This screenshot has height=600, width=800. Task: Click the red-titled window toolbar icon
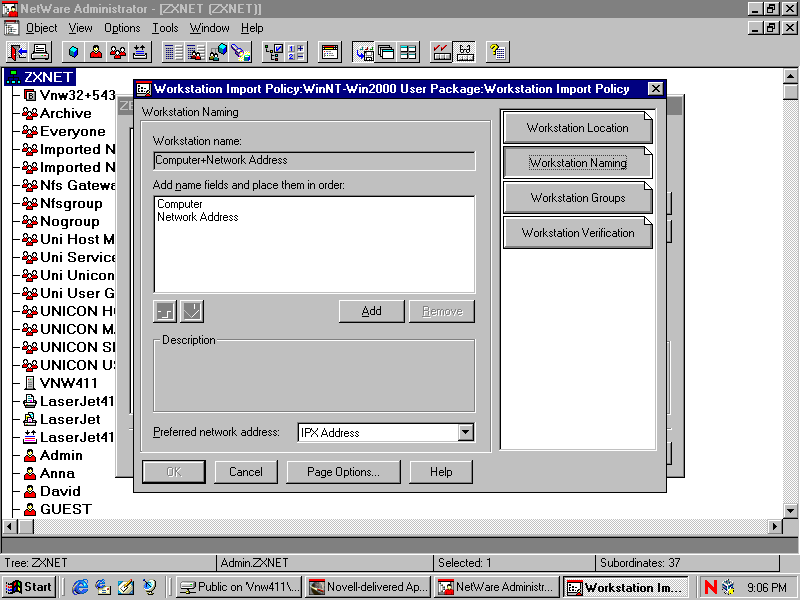[x=330, y=52]
